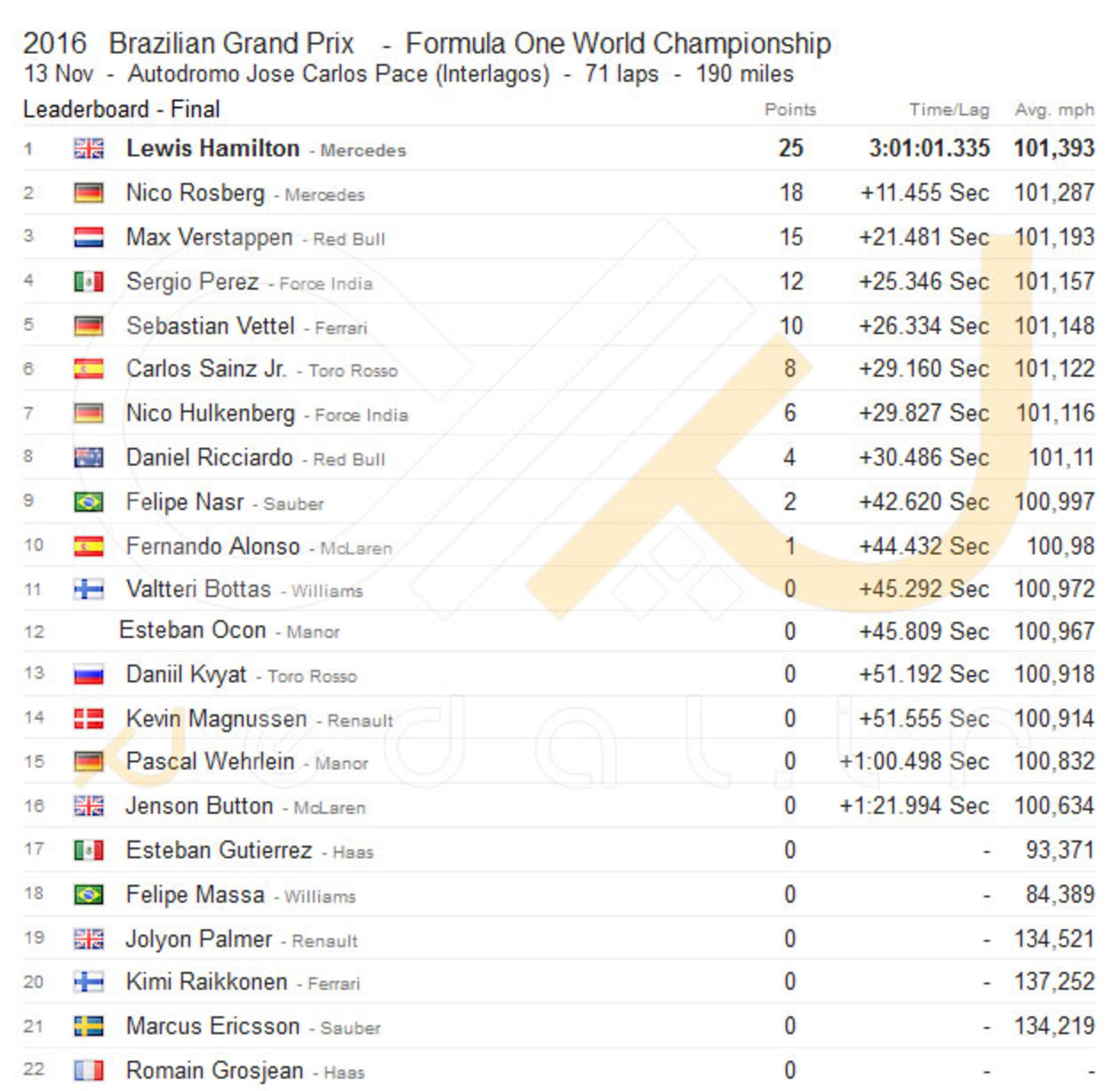Click the Brazilian flag beside Felipe Nasr
Viewport: 1120px width, 1091px height.
(x=89, y=502)
